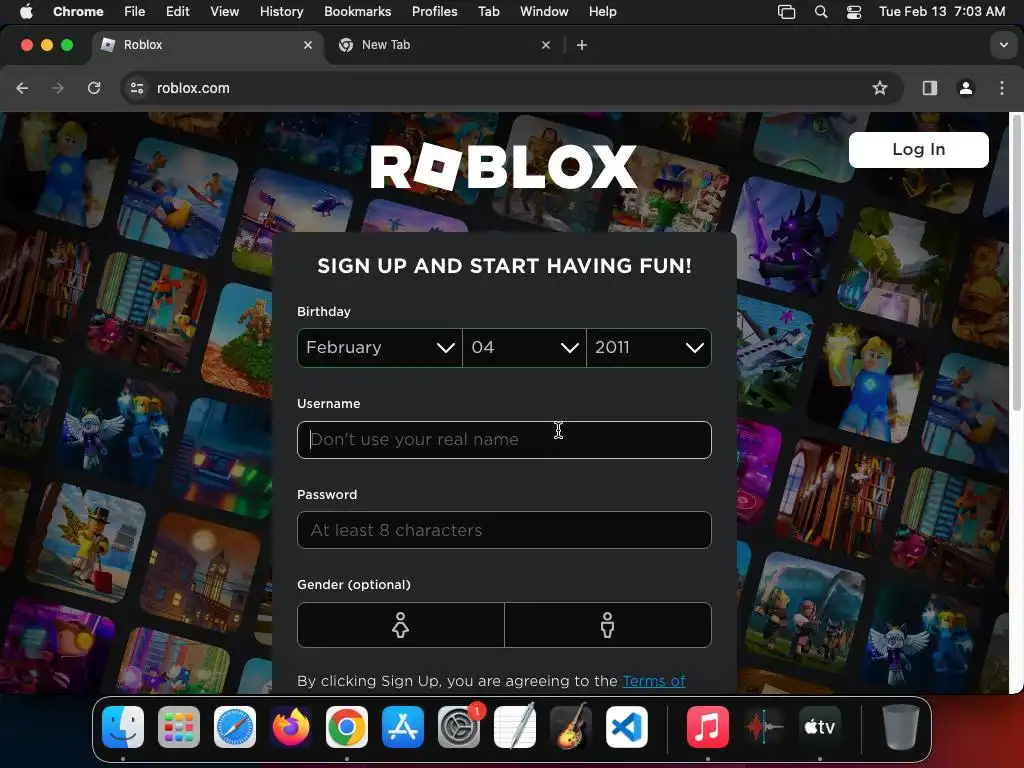Viewport: 1024px width, 768px height.
Task: Switch to the New Tab tab
Action: pos(445,45)
